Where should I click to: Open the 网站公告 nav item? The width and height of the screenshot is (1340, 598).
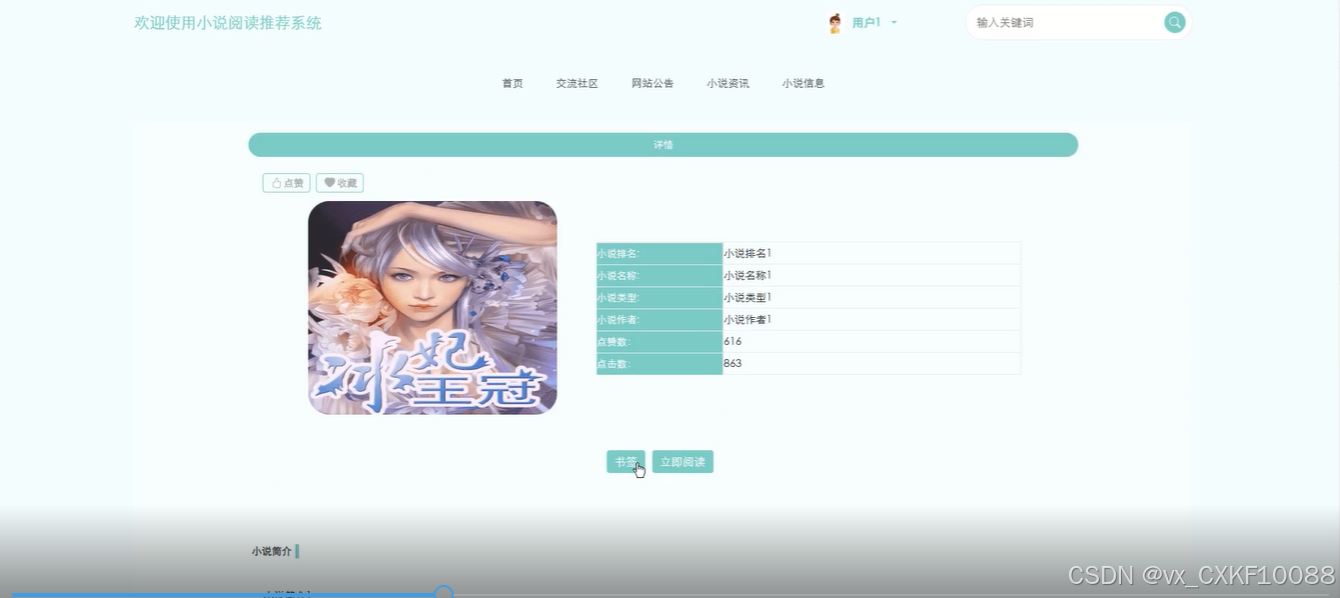[652, 83]
